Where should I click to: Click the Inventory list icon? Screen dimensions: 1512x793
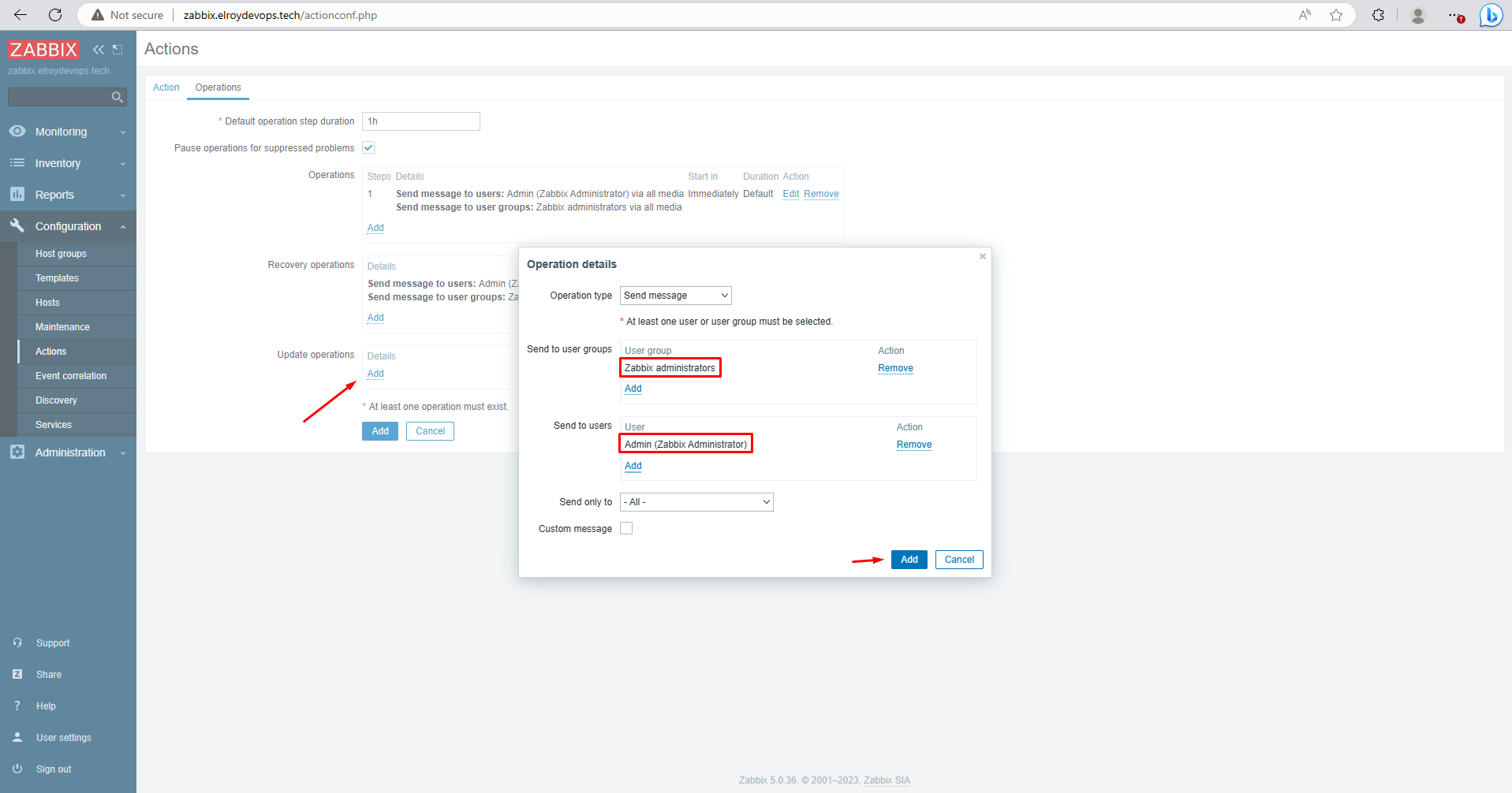[x=17, y=162]
